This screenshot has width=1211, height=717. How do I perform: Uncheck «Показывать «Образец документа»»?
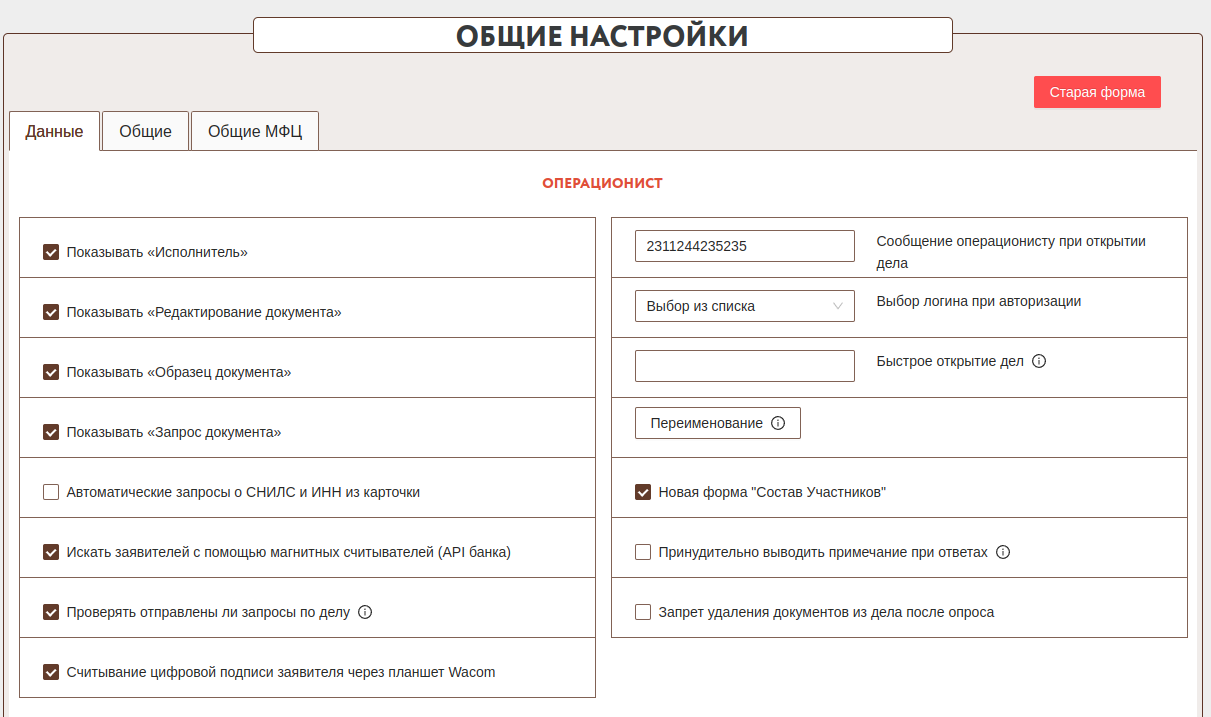coord(51,372)
